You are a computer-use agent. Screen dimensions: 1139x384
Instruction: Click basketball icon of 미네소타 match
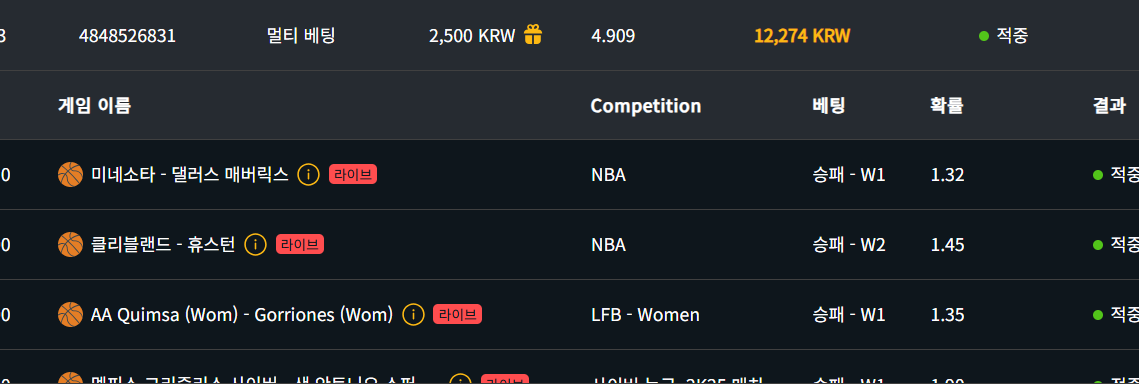(x=70, y=175)
